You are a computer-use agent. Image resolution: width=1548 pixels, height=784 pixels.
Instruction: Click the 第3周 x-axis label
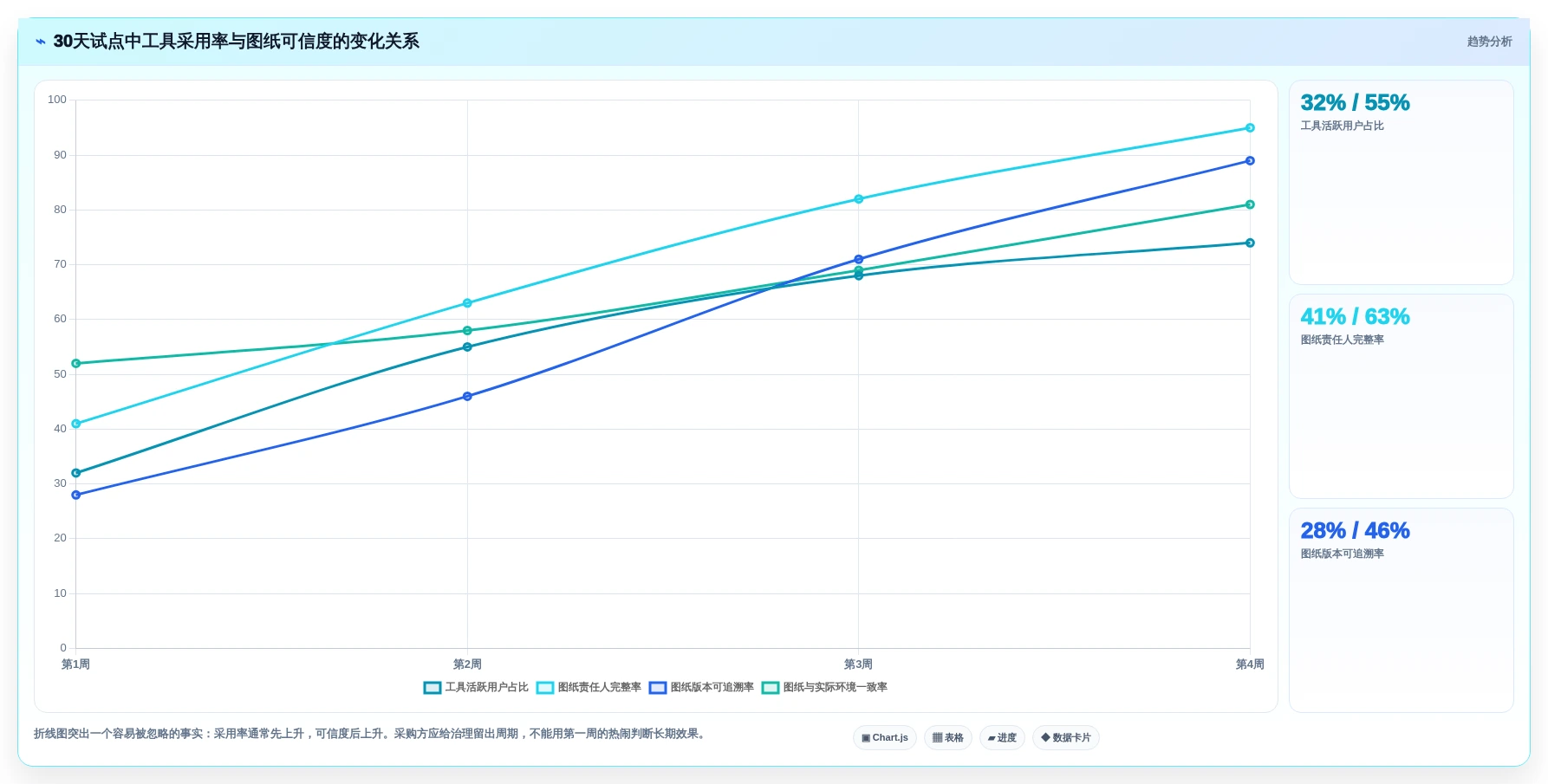(859, 664)
